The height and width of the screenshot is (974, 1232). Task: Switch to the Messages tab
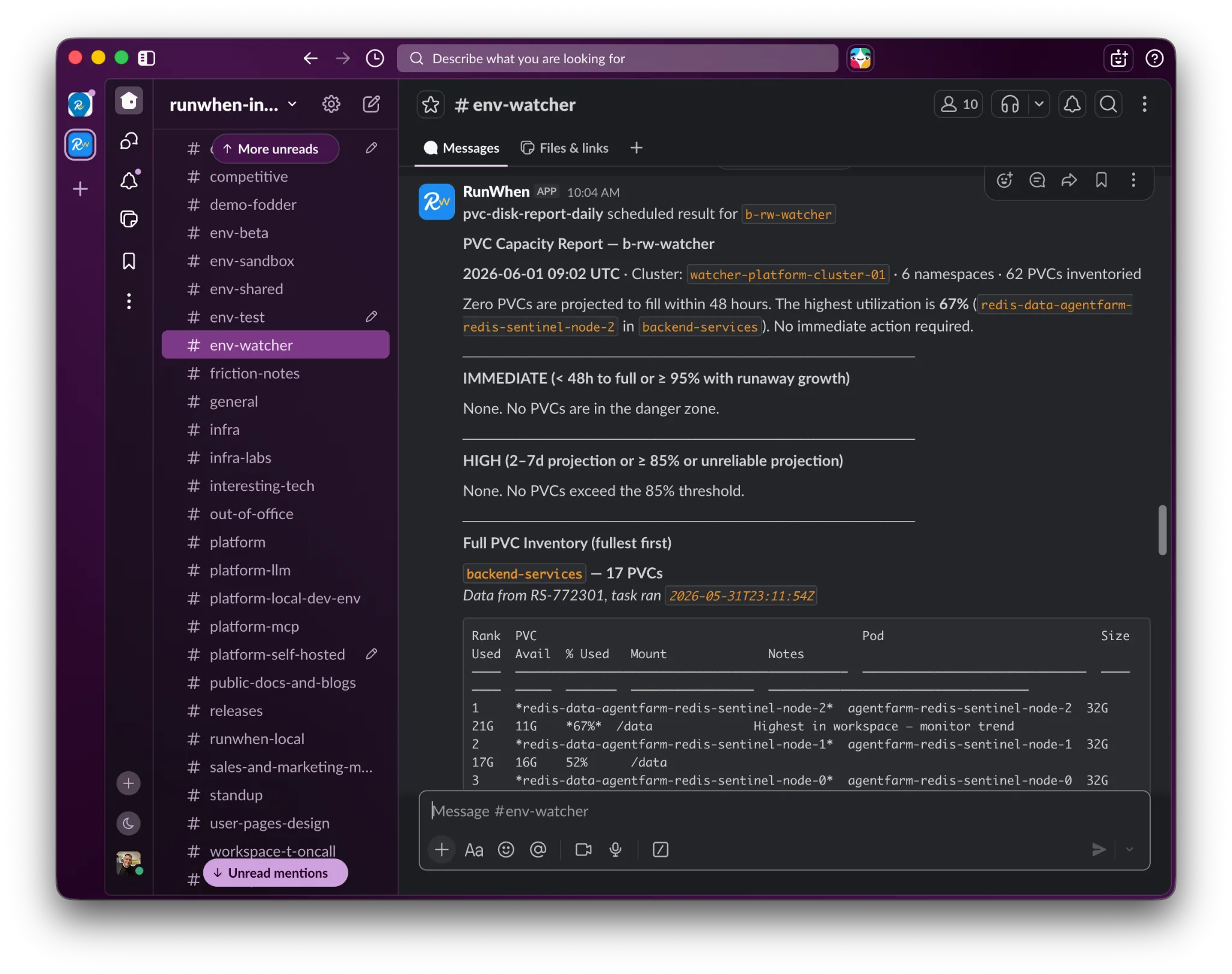click(461, 148)
